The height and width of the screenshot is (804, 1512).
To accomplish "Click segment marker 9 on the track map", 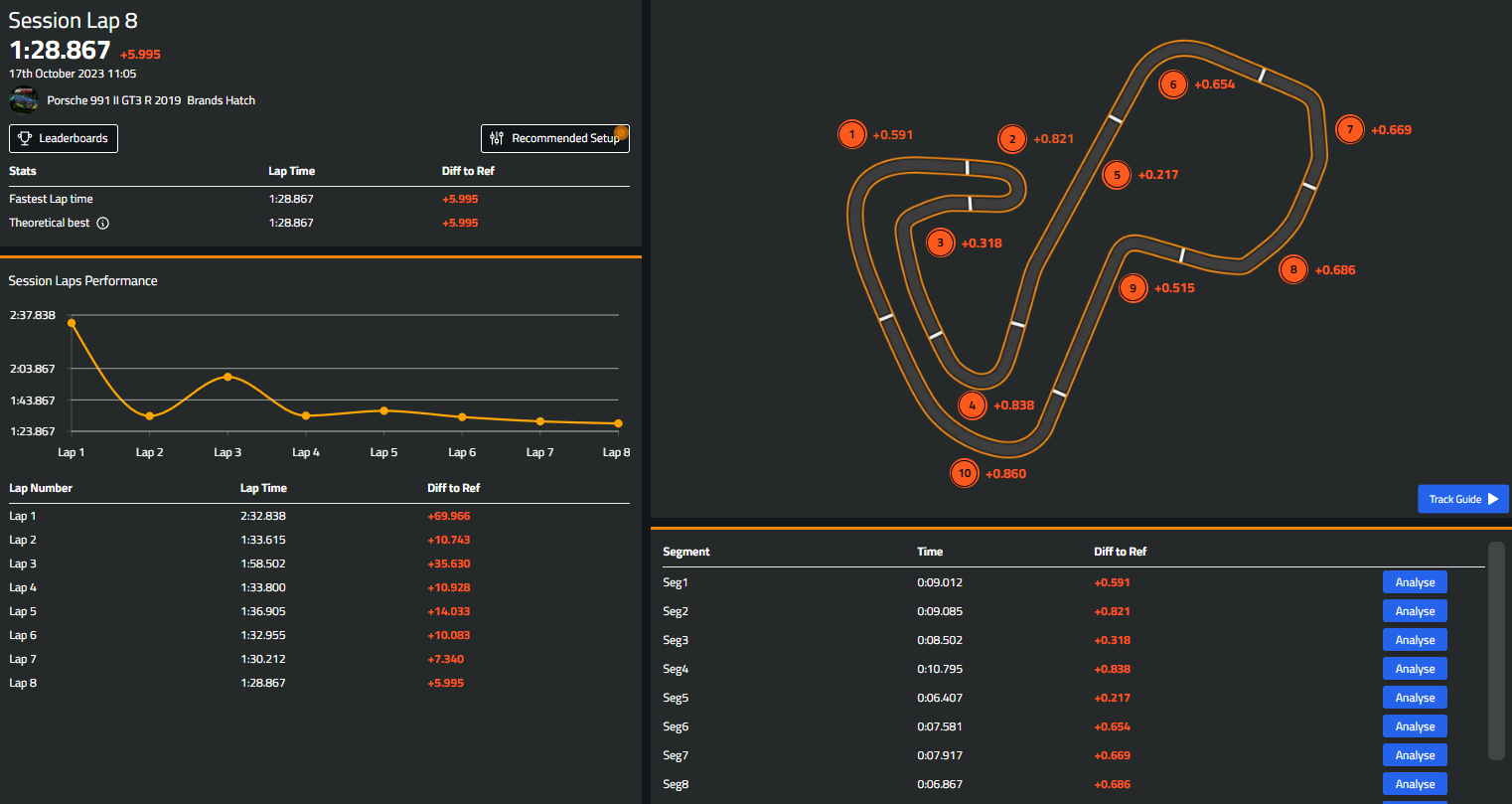I will [x=1133, y=288].
